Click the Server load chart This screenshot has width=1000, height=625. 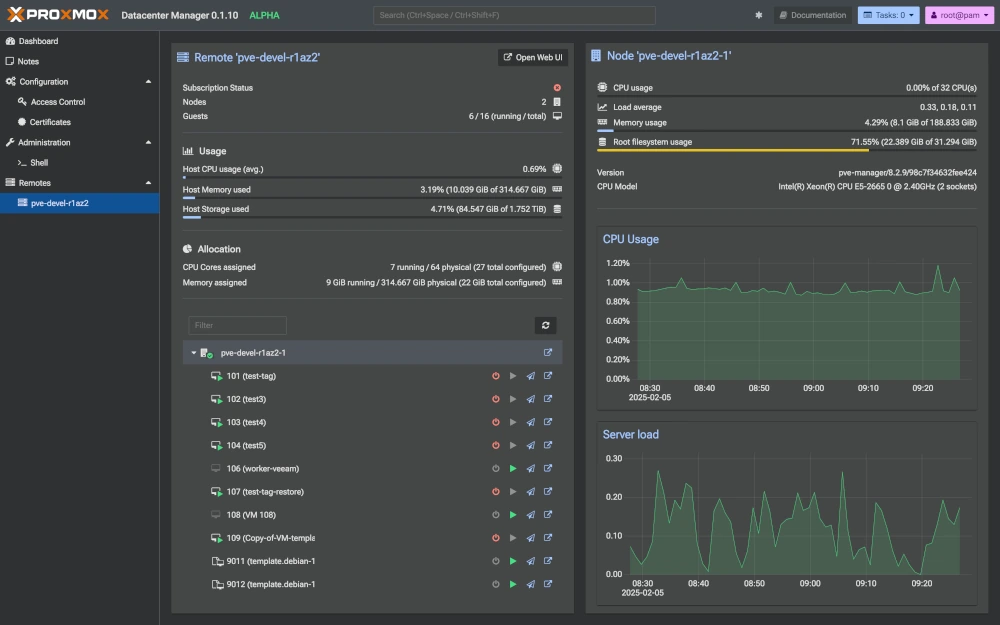click(786, 513)
